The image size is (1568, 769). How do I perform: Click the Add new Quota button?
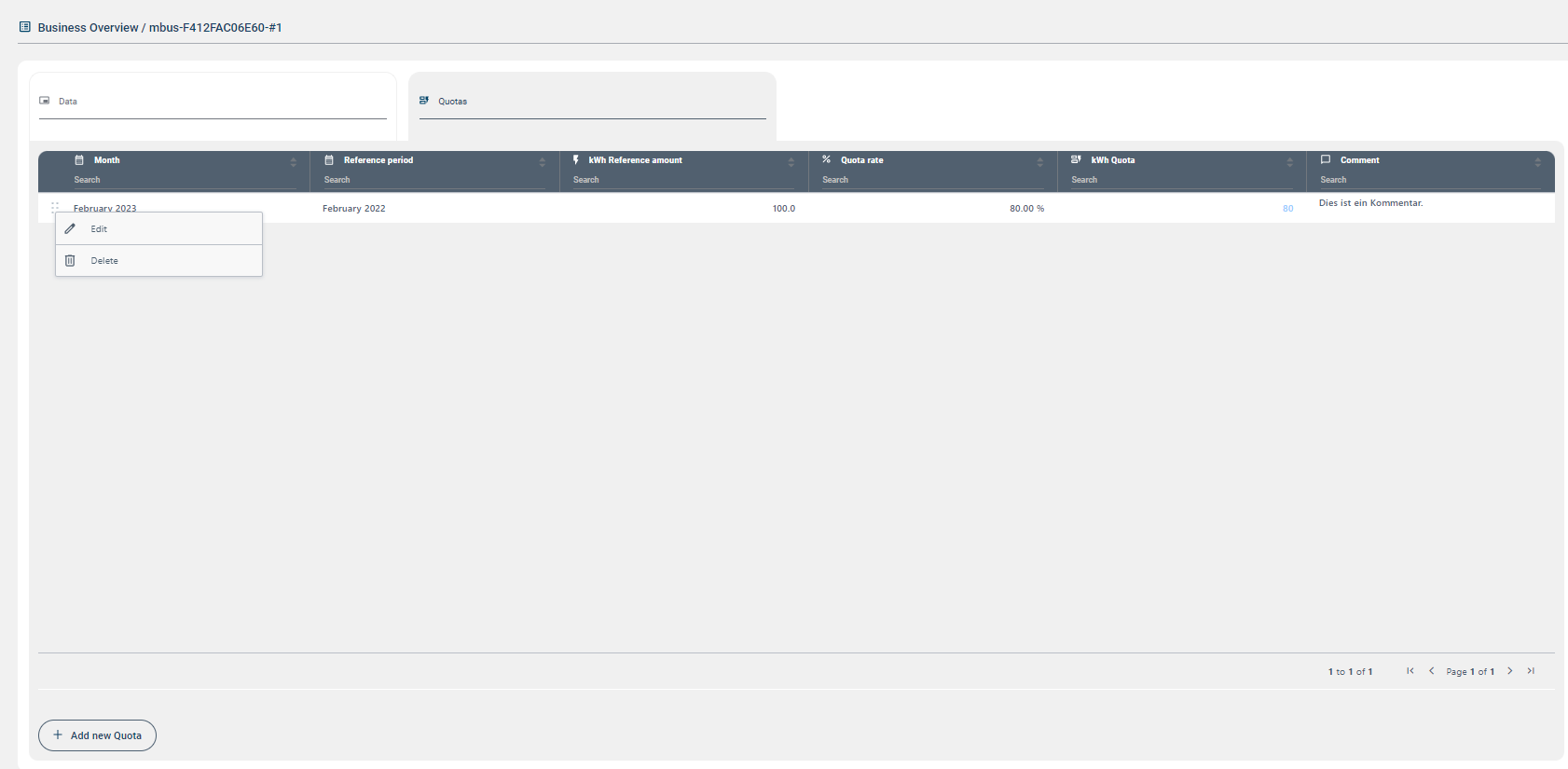(x=97, y=735)
